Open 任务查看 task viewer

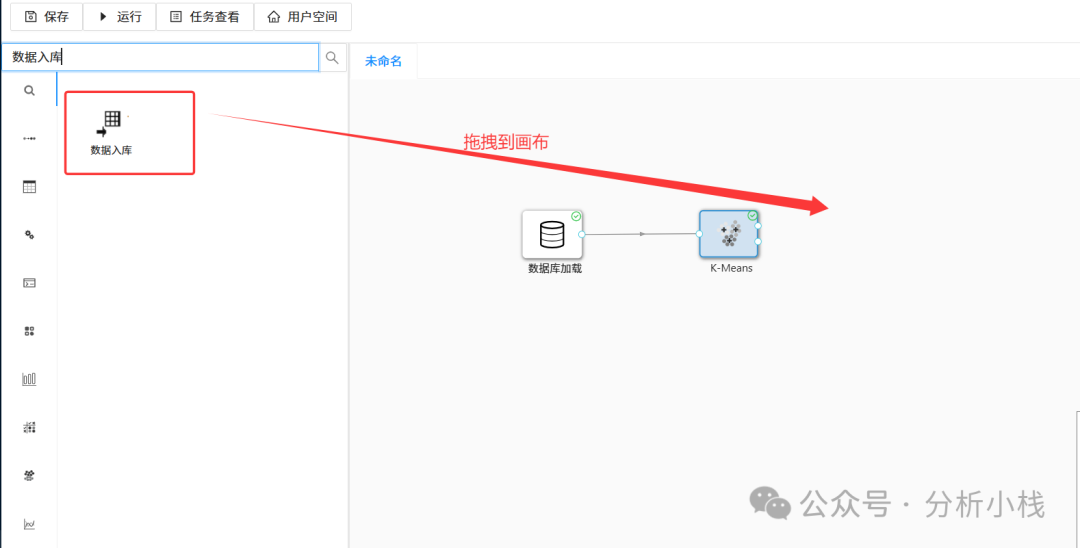(x=205, y=17)
